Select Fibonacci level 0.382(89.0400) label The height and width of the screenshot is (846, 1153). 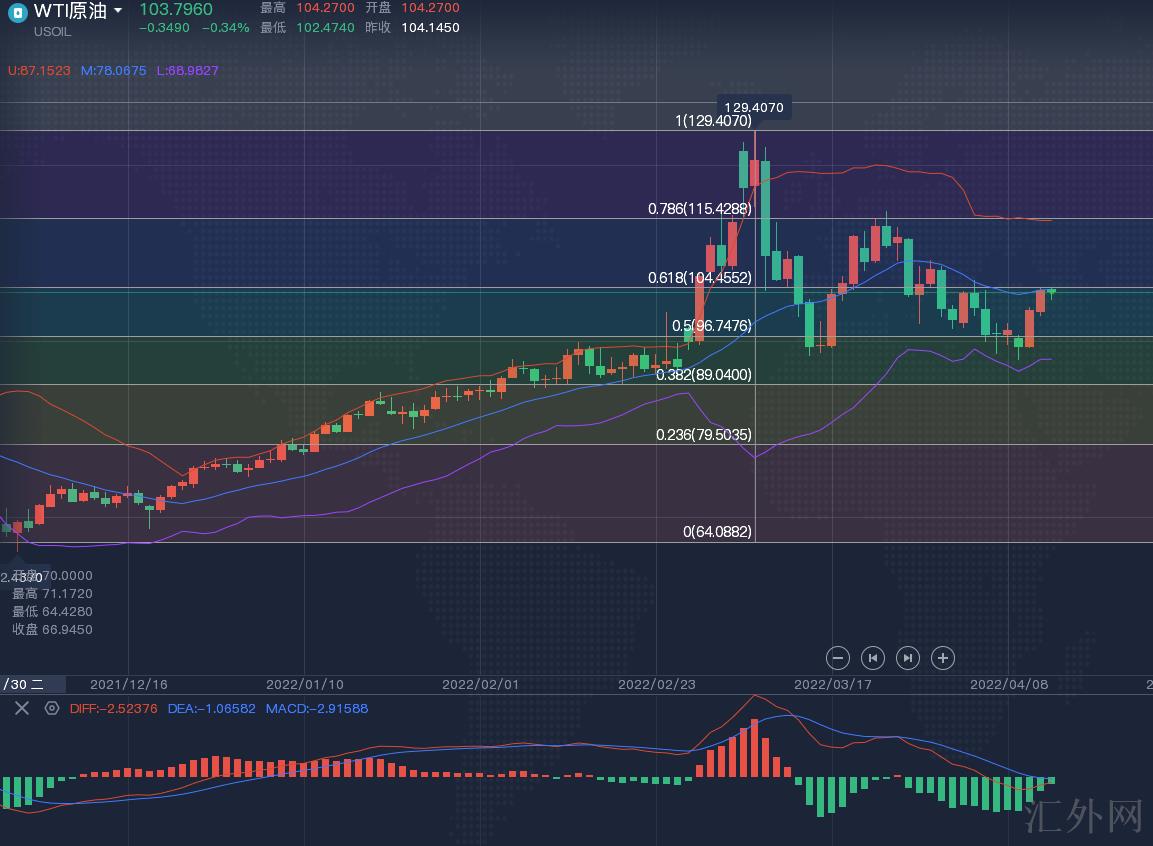point(704,375)
